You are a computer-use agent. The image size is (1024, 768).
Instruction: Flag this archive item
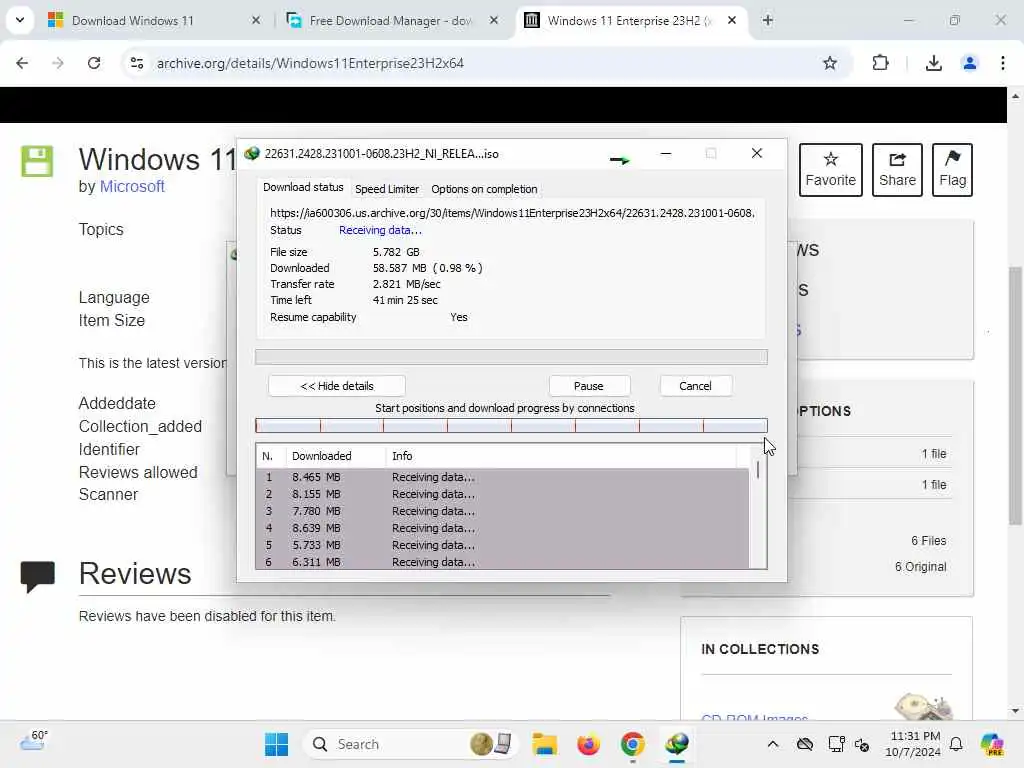[x=952, y=170]
